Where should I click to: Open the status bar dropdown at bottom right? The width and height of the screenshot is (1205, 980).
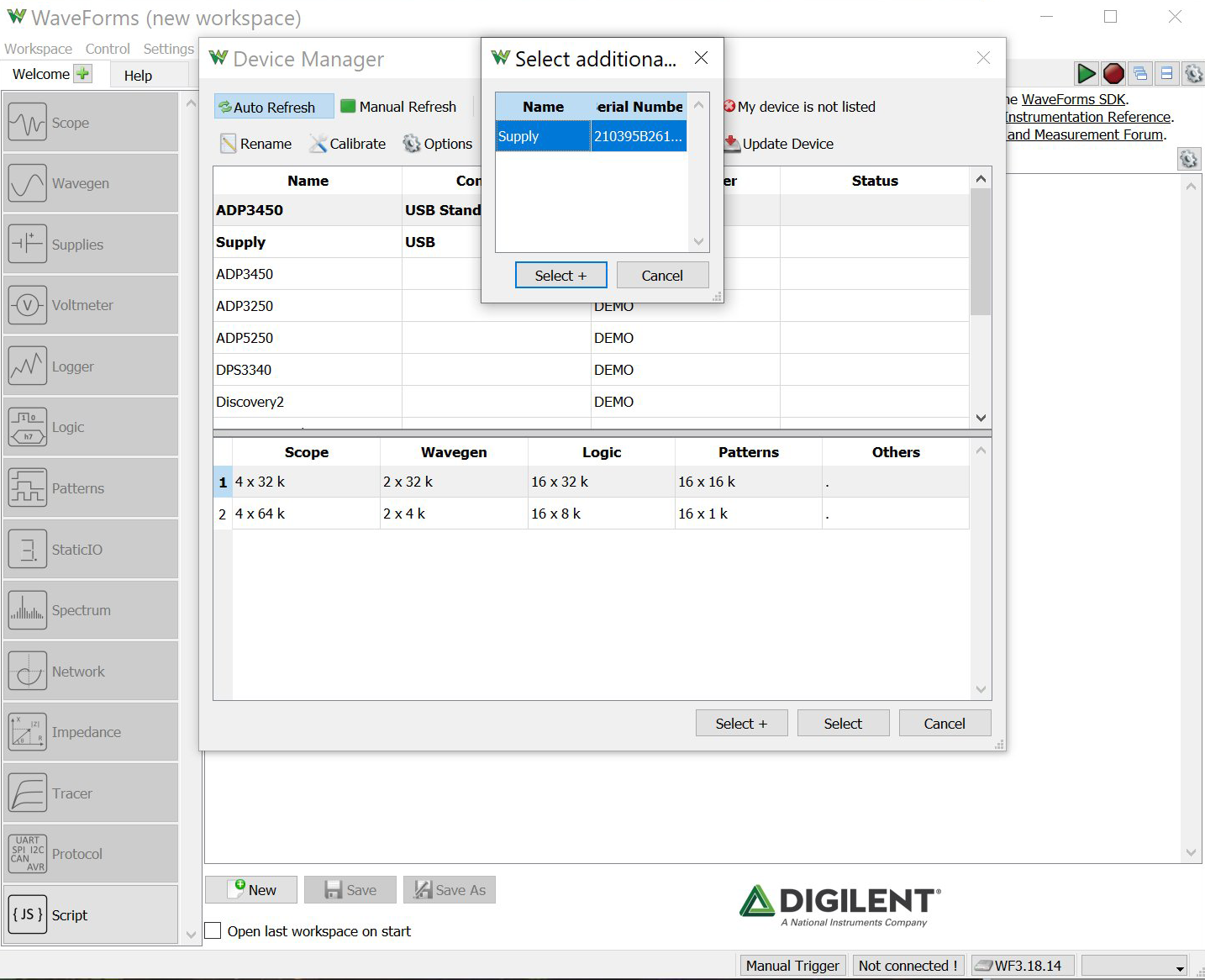click(x=1134, y=966)
